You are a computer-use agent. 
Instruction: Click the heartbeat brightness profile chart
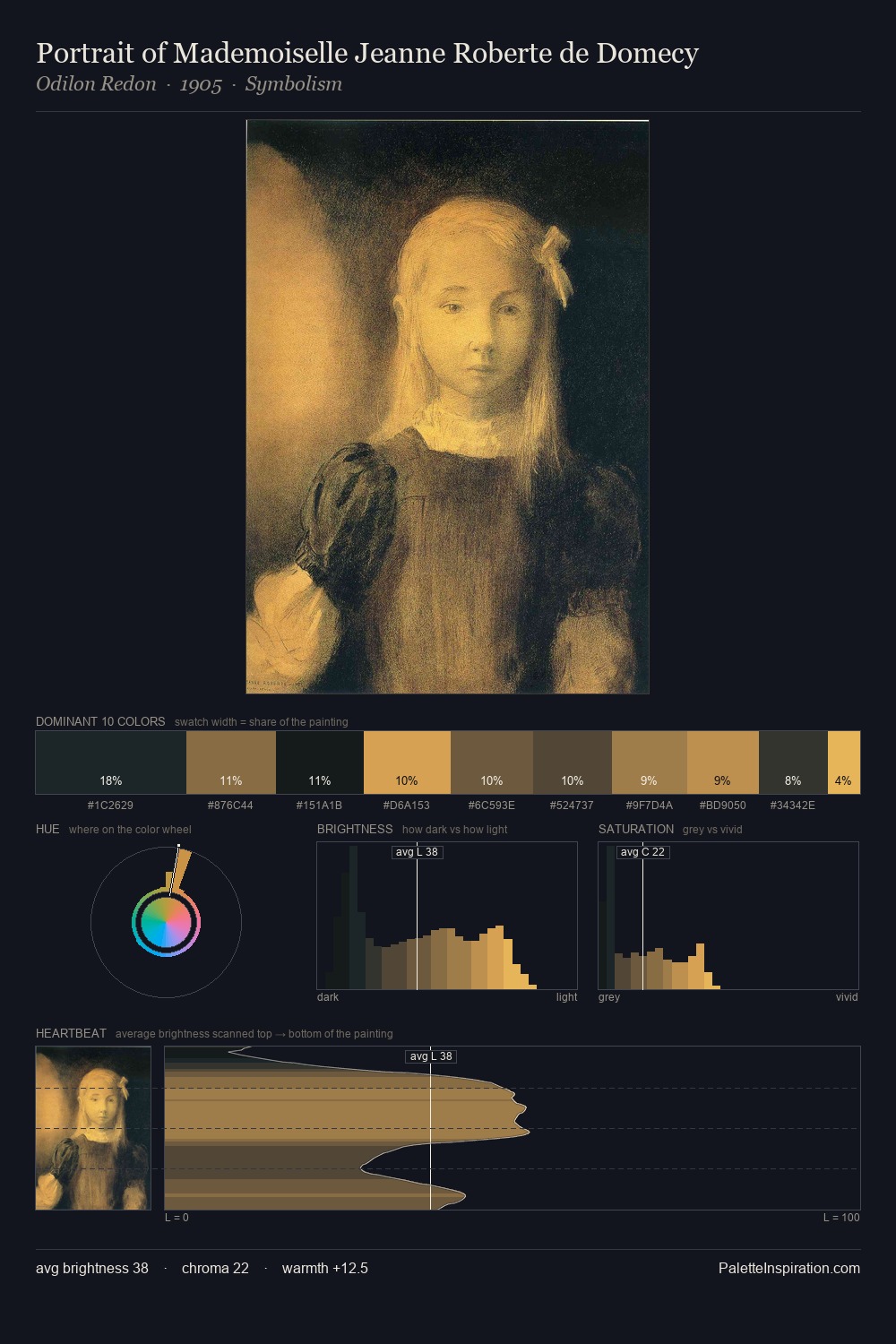[x=513, y=1128]
